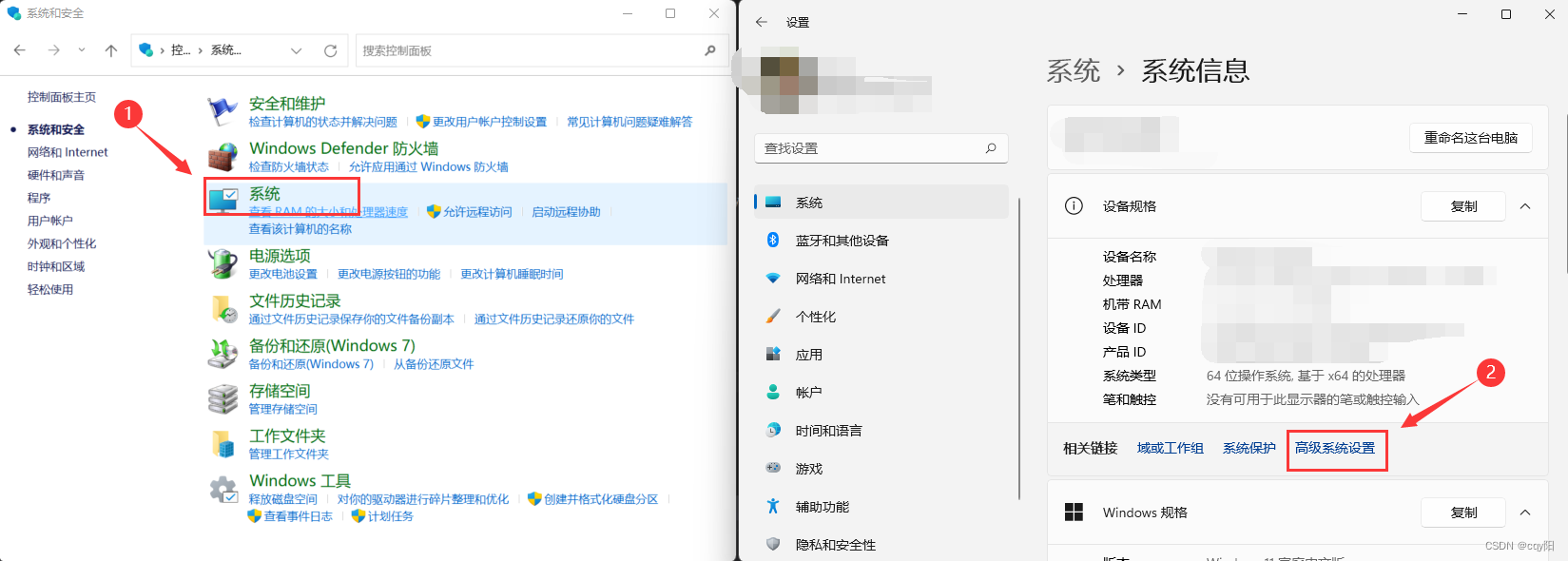Click the Power Options battery icon
The height and width of the screenshot is (561, 1568).
pyautogui.click(x=223, y=263)
